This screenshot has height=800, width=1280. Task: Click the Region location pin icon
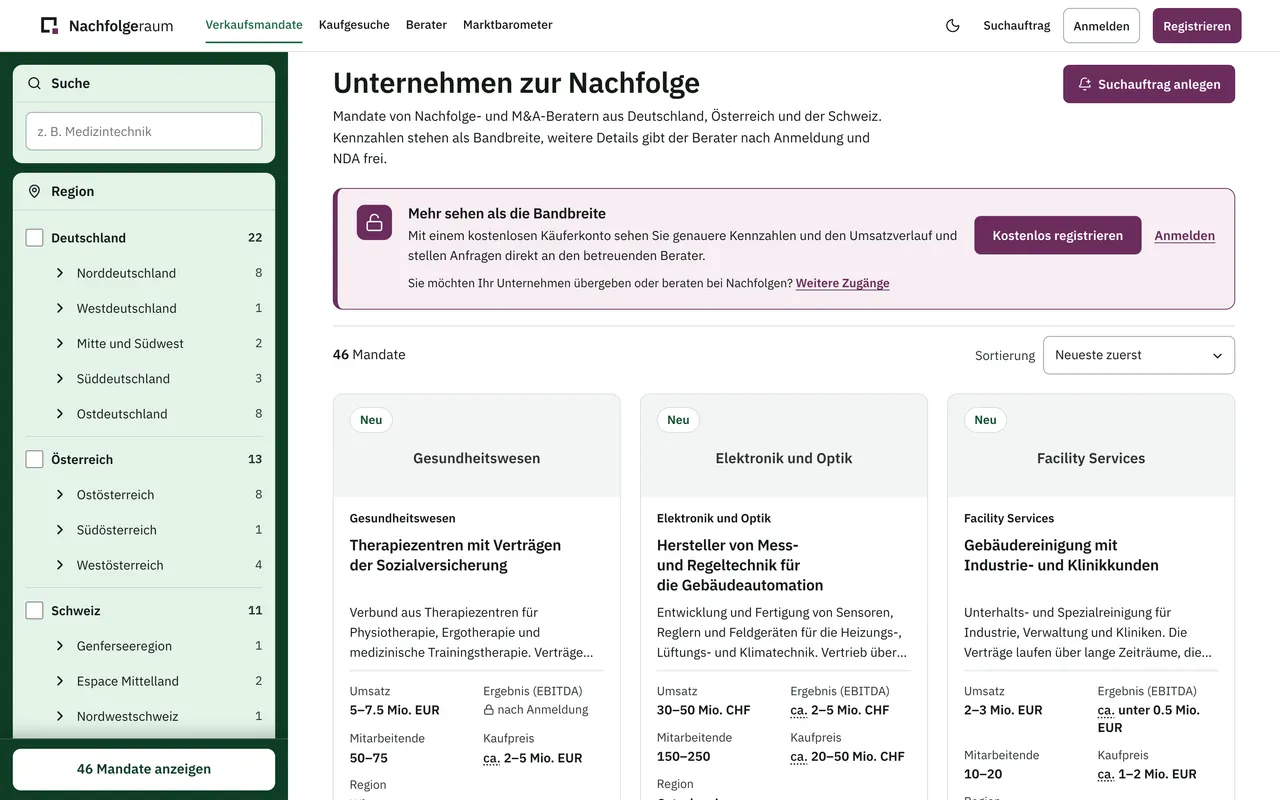click(35, 191)
